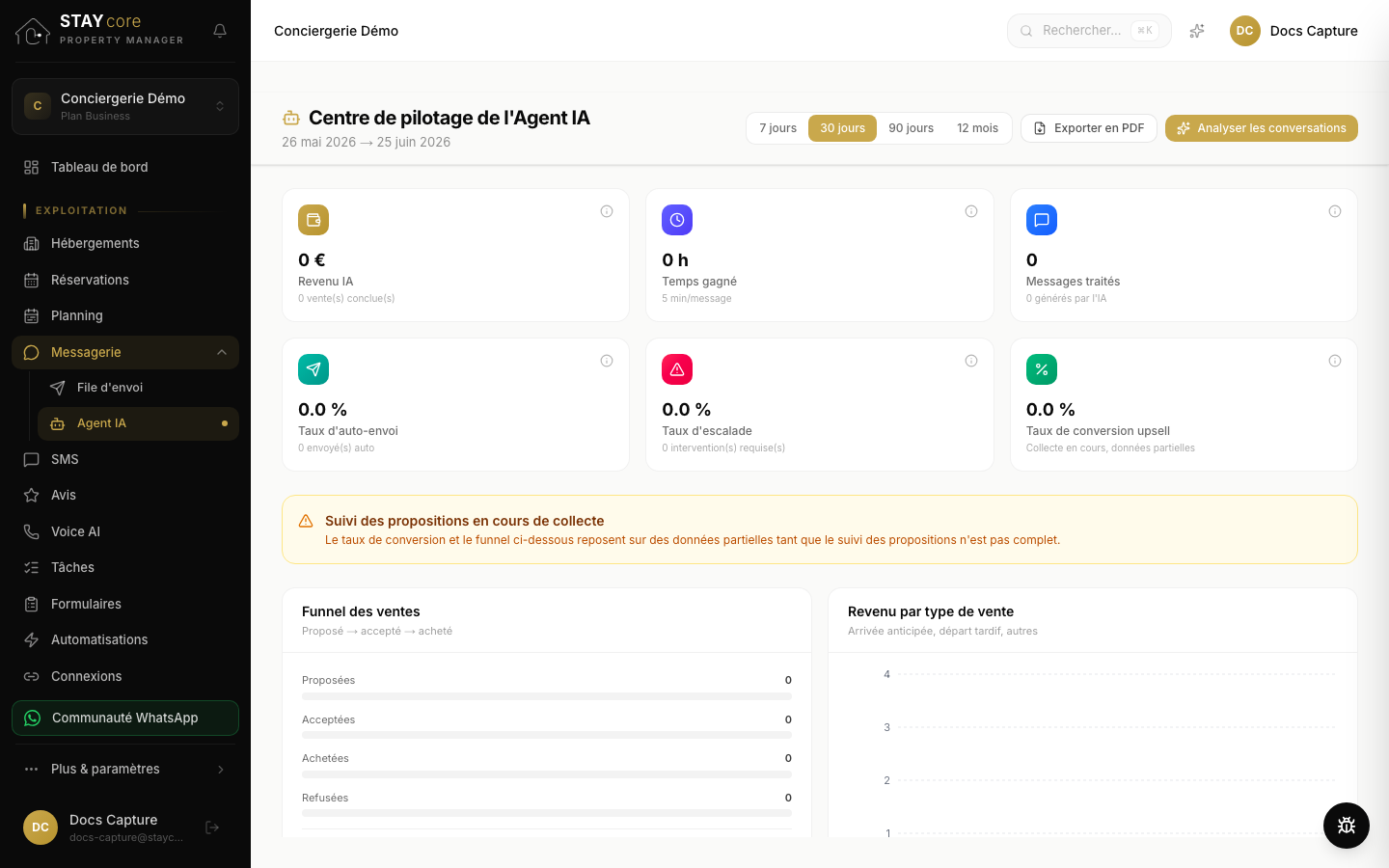
Task: Click the logout icon next to Docs Capture
Action: point(212,827)
